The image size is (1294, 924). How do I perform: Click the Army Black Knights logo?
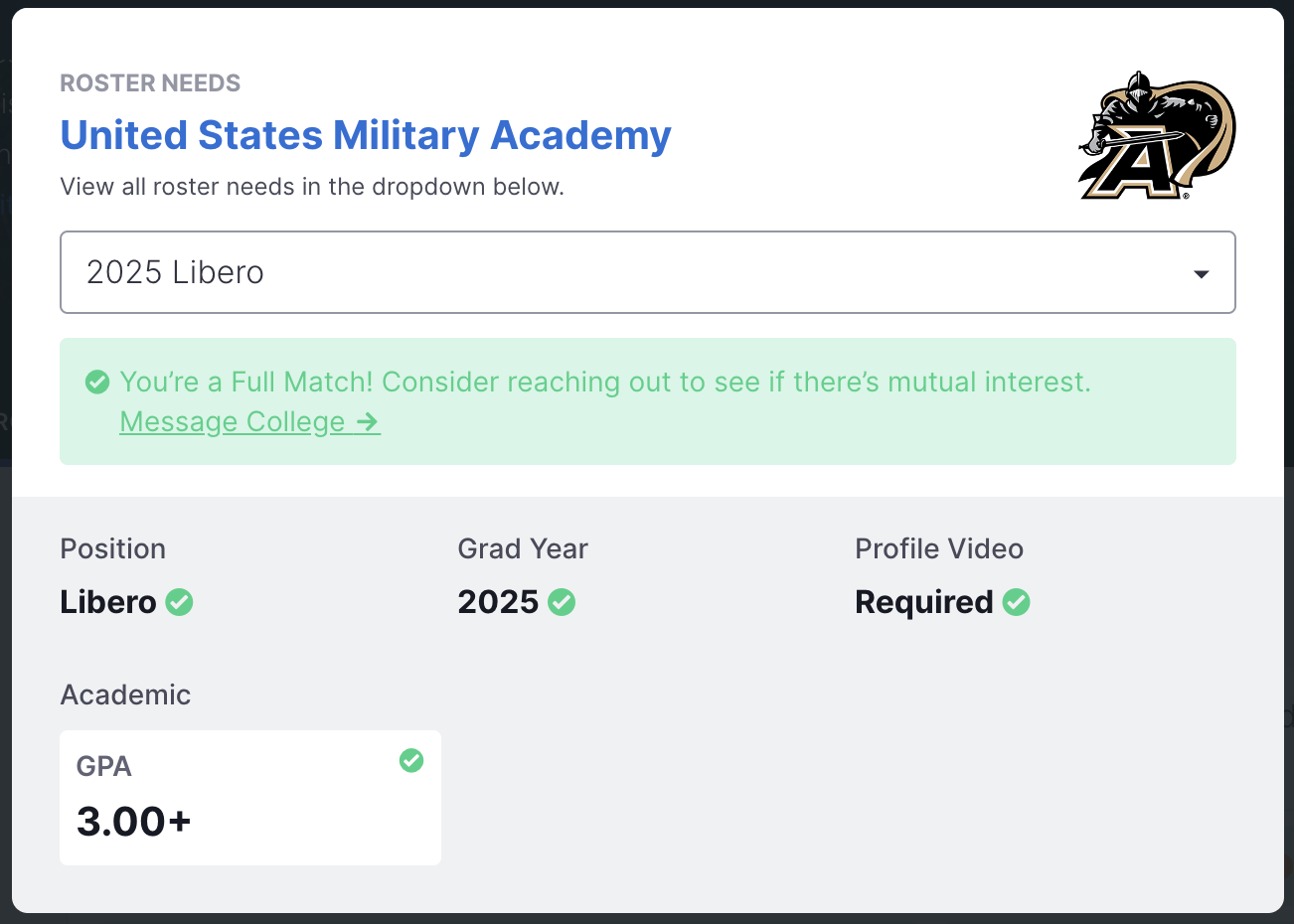(x=1157, y=135)
